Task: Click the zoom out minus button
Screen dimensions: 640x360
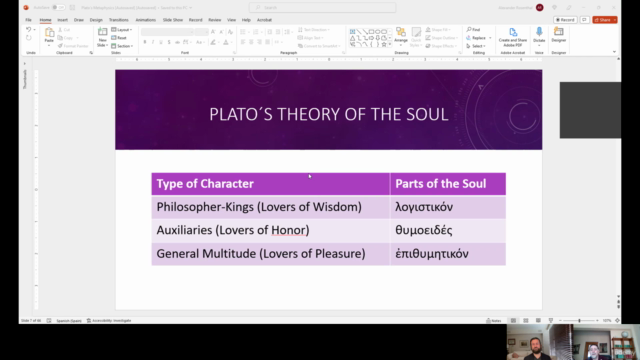Action: pos(560,321)
